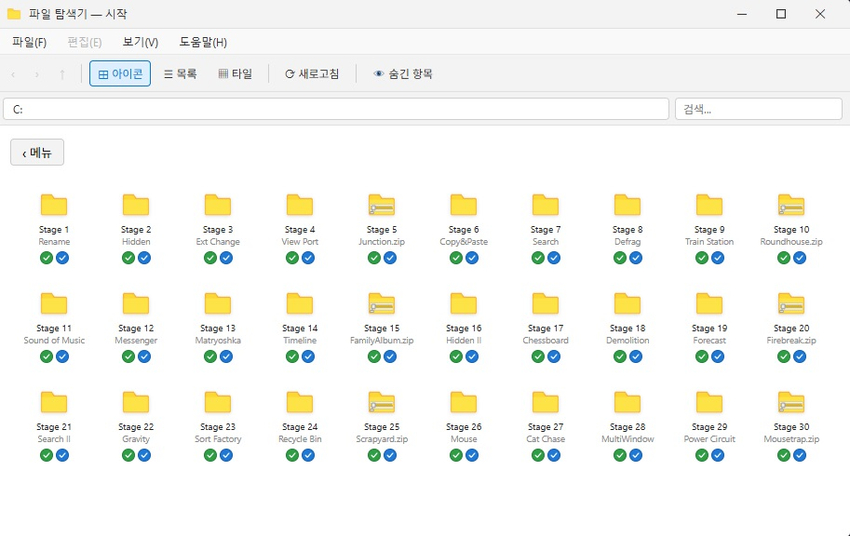The image size is (850, 536).
Task: Click blue checkmark badge under Stage 1
Action: coord(62,258)
